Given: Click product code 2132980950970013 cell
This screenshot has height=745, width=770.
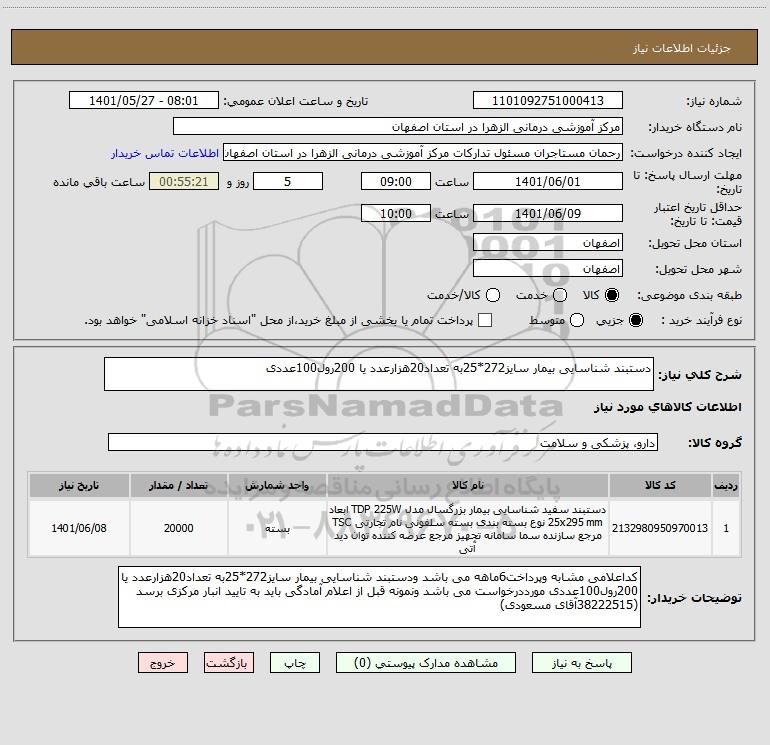Looking at the screenshot, I should coord(660,528).
